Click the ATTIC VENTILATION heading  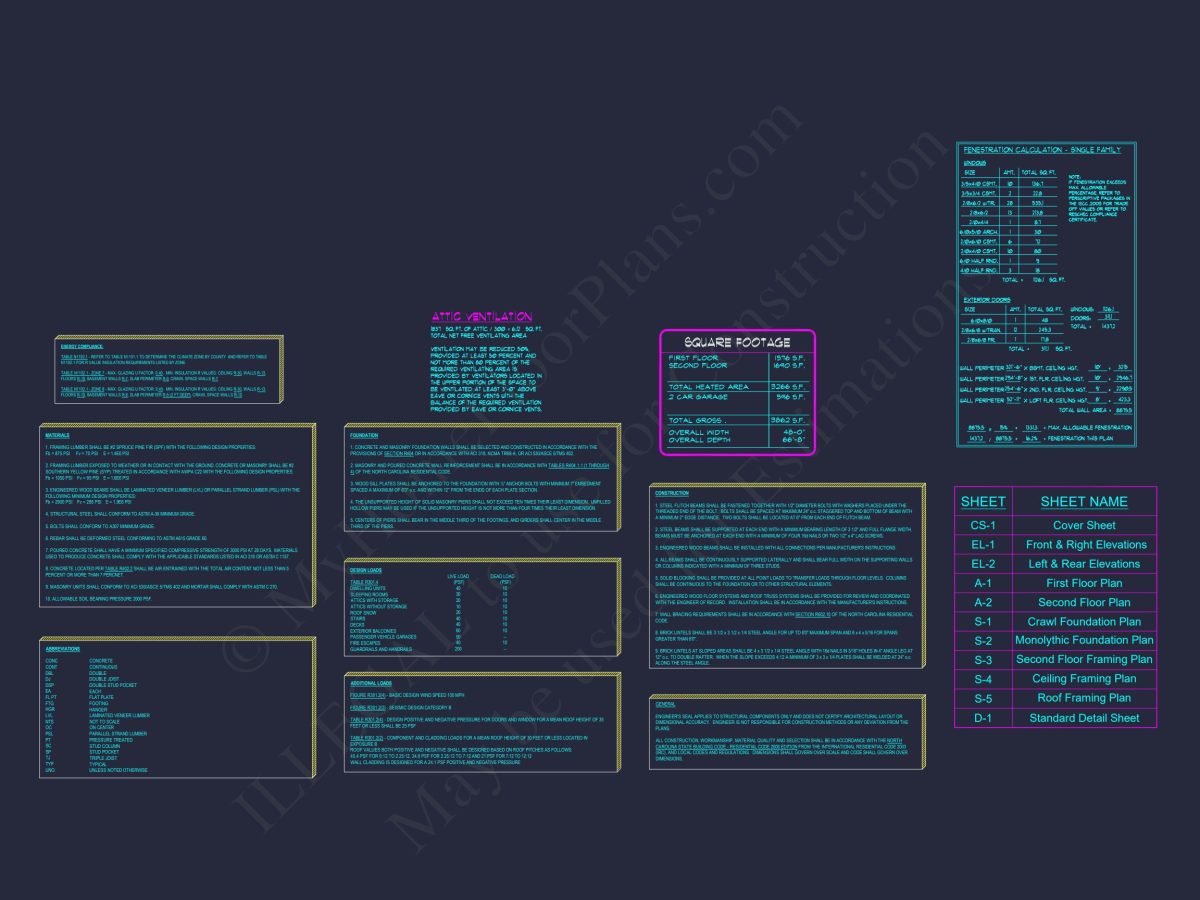coord(482,317)
